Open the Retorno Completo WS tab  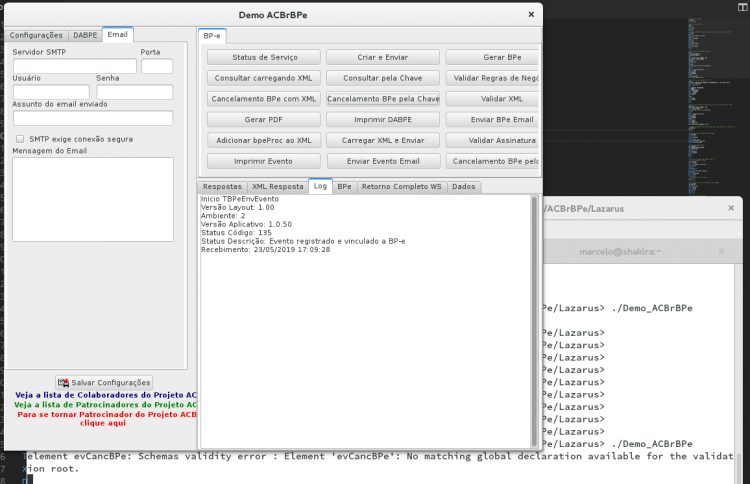click(402, 187)
